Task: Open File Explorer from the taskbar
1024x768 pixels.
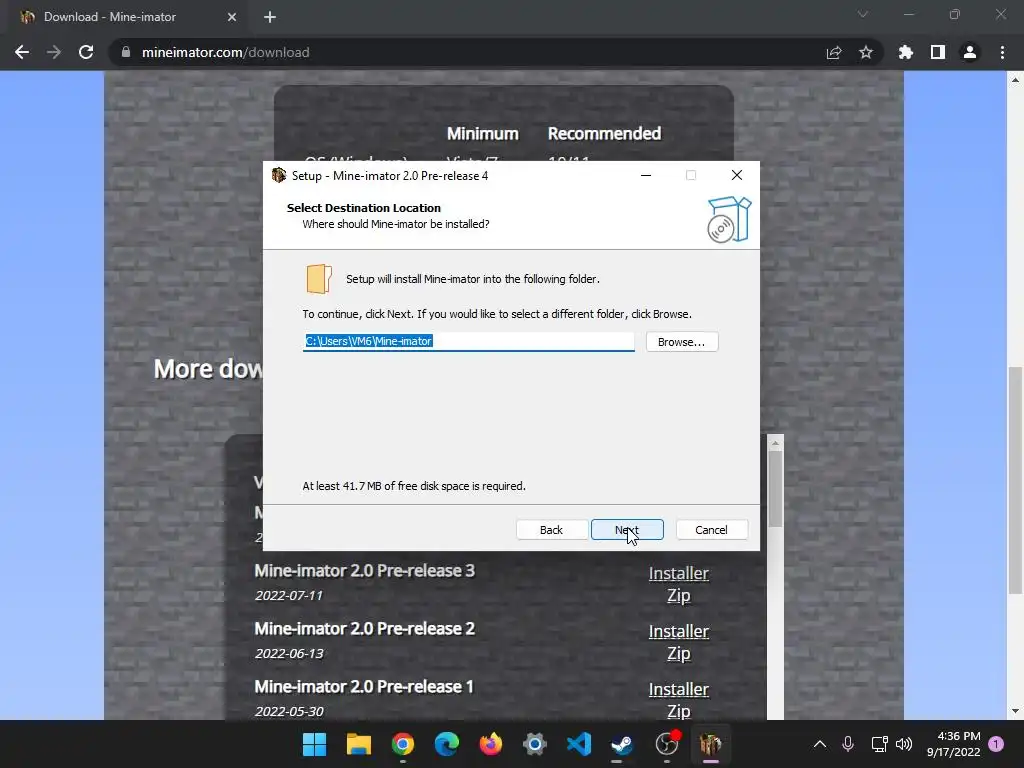Action: pyautogui.click(x=359, y=744)
